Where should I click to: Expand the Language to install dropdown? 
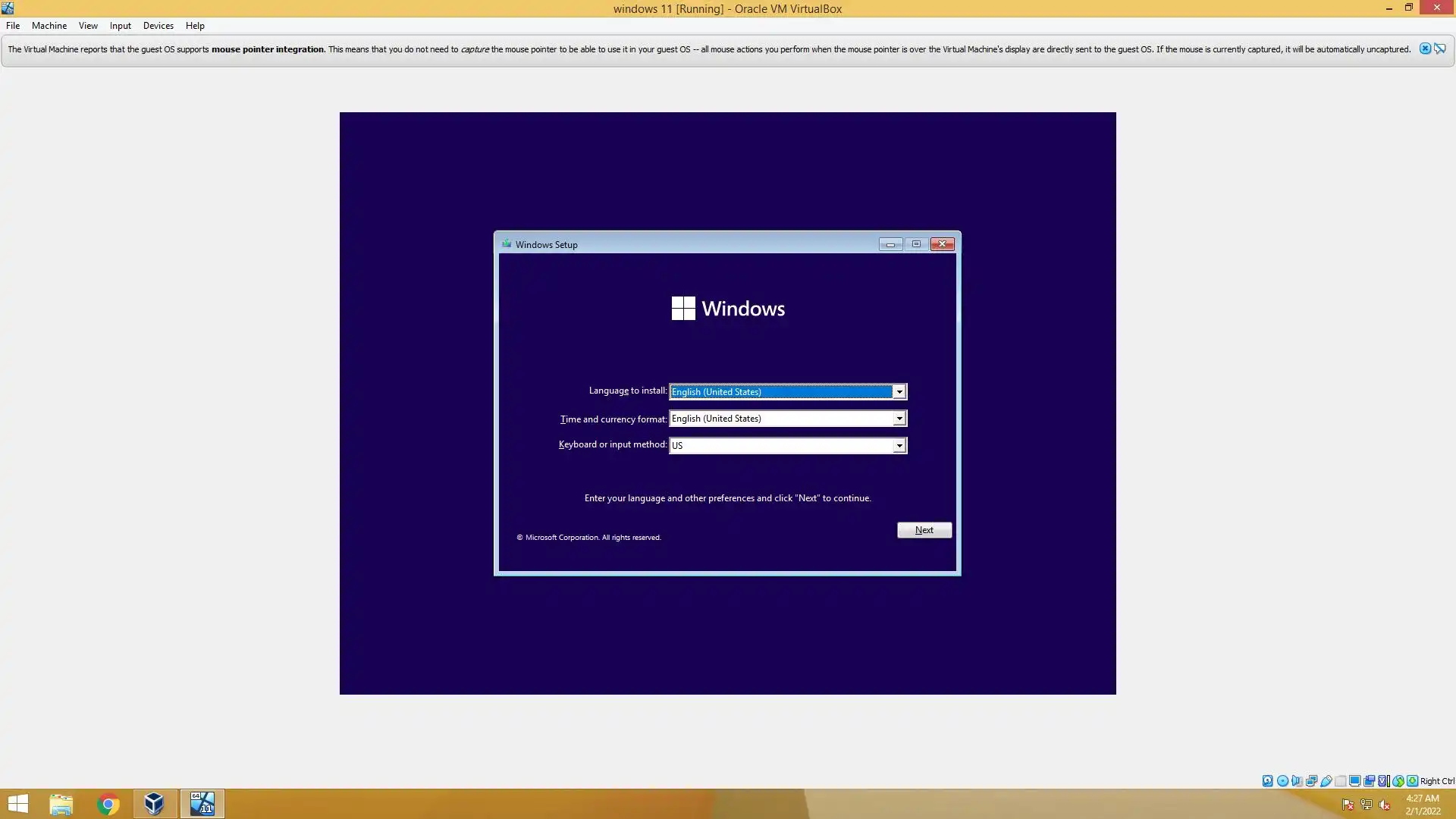click(899, 392)
